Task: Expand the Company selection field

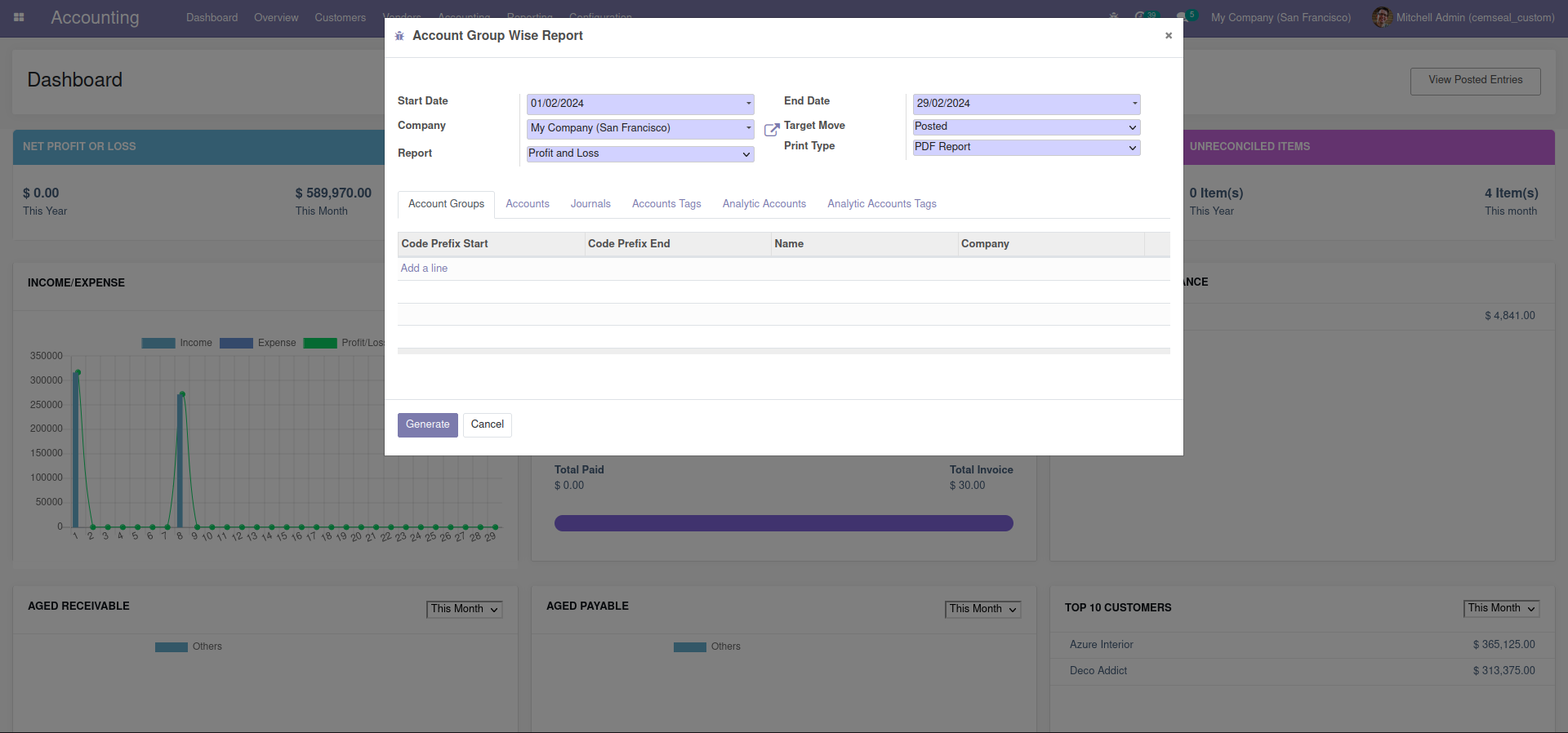Action: click(640, 128)
